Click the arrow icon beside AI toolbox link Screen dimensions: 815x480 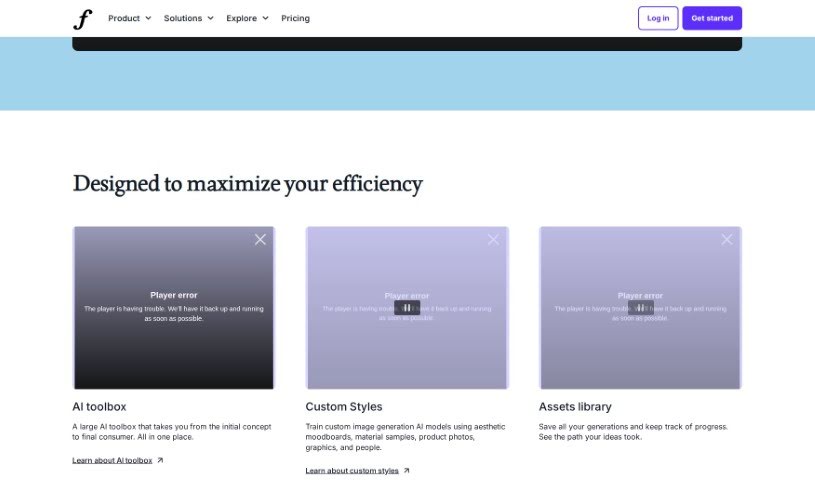click(x=160, y=460)
